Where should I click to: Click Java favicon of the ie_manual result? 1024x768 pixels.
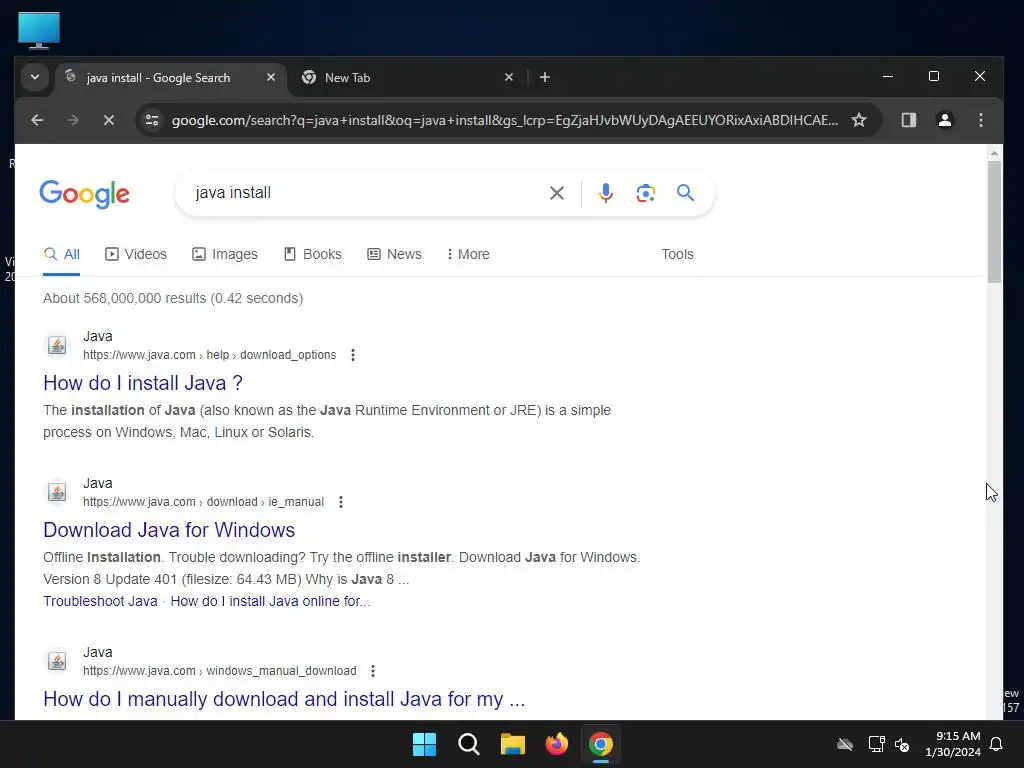click(57, 492)
